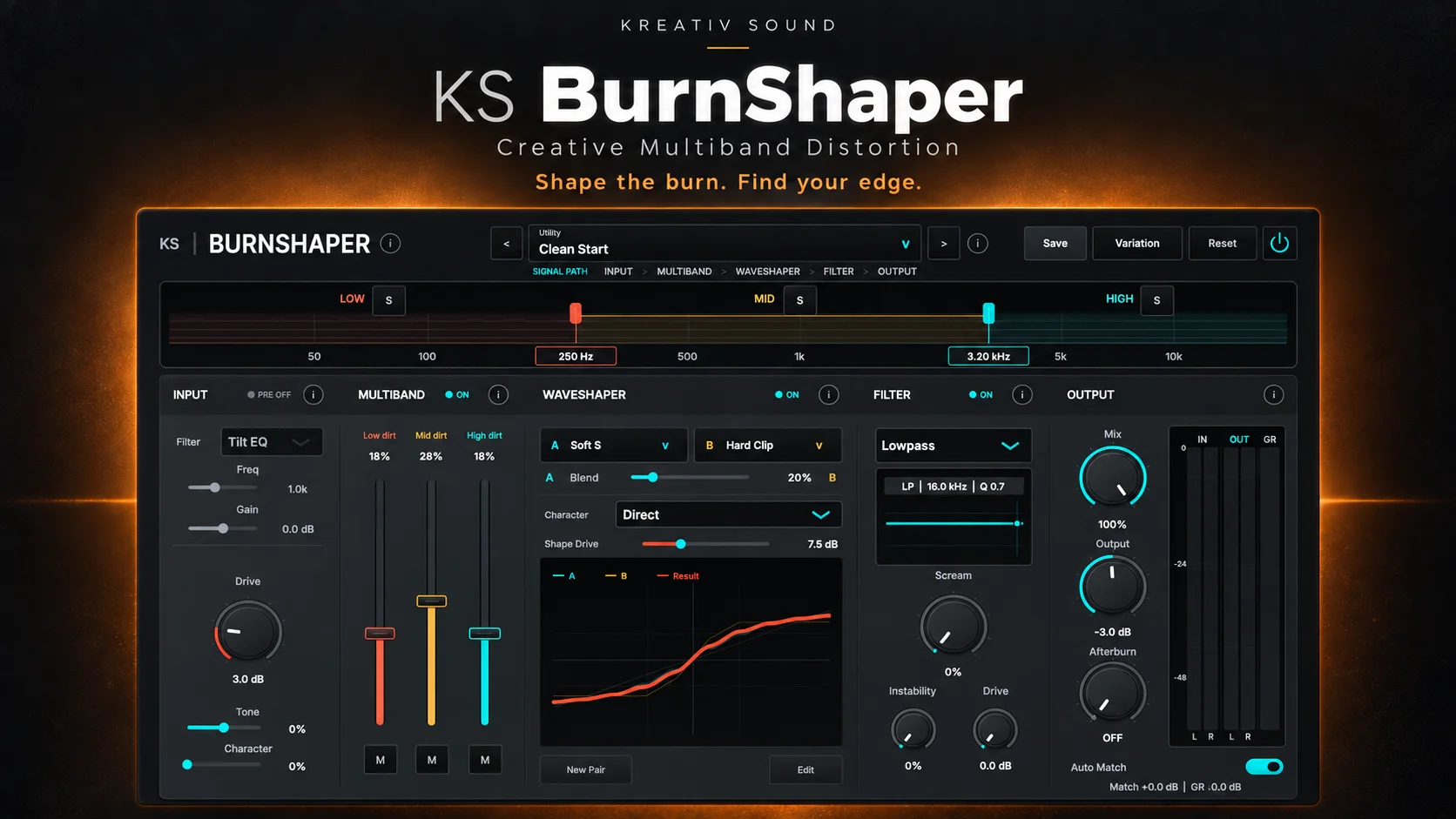Mute the High dirt band
1456x819 pixels.
(485, 760)
